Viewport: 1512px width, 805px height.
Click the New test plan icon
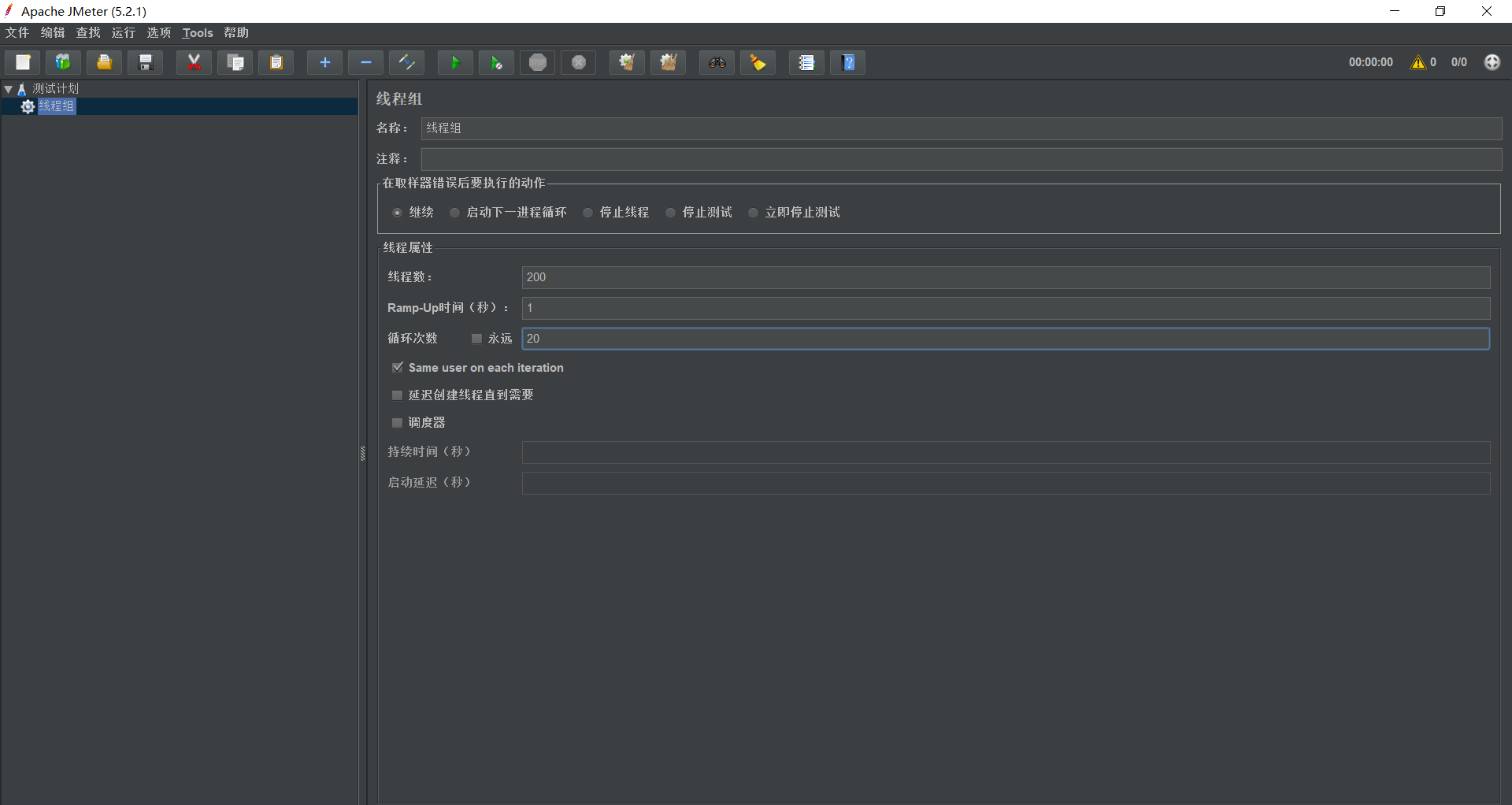23,62
